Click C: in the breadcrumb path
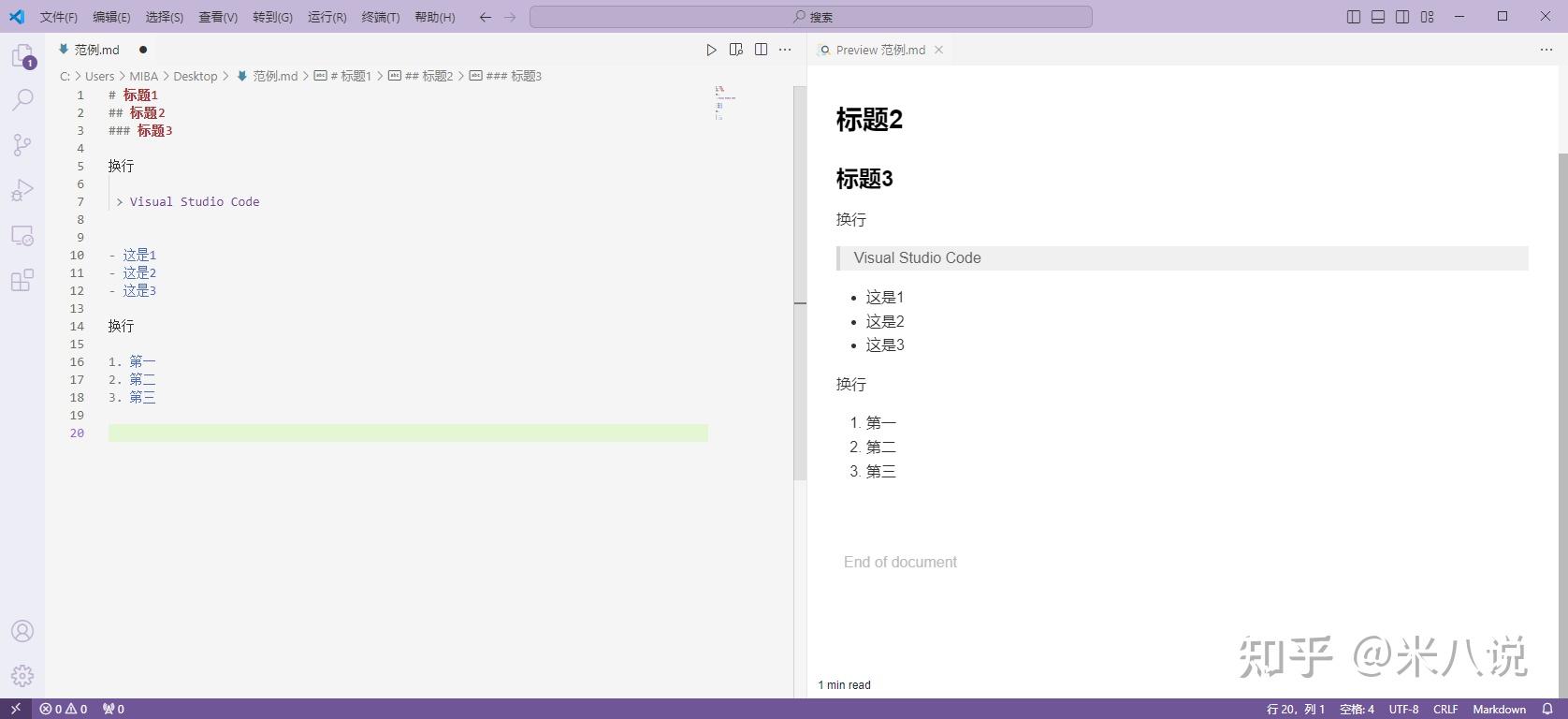 tap(65, 76)
